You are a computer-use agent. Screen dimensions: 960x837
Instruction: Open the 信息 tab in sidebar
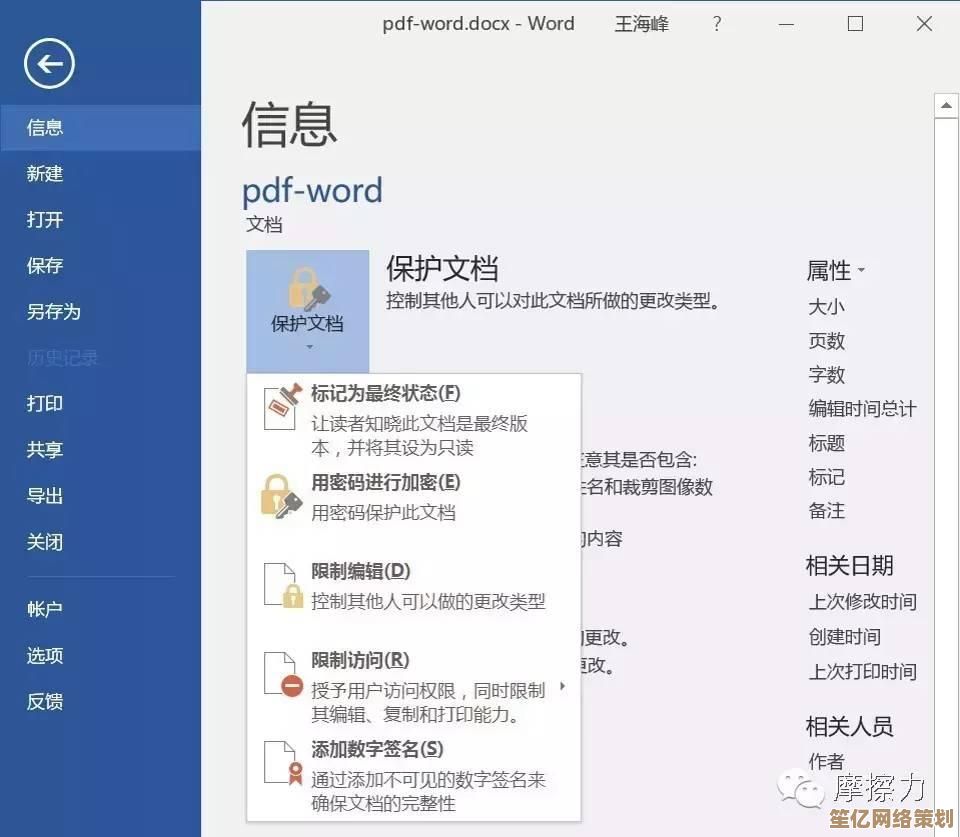(x=100, y=127)
